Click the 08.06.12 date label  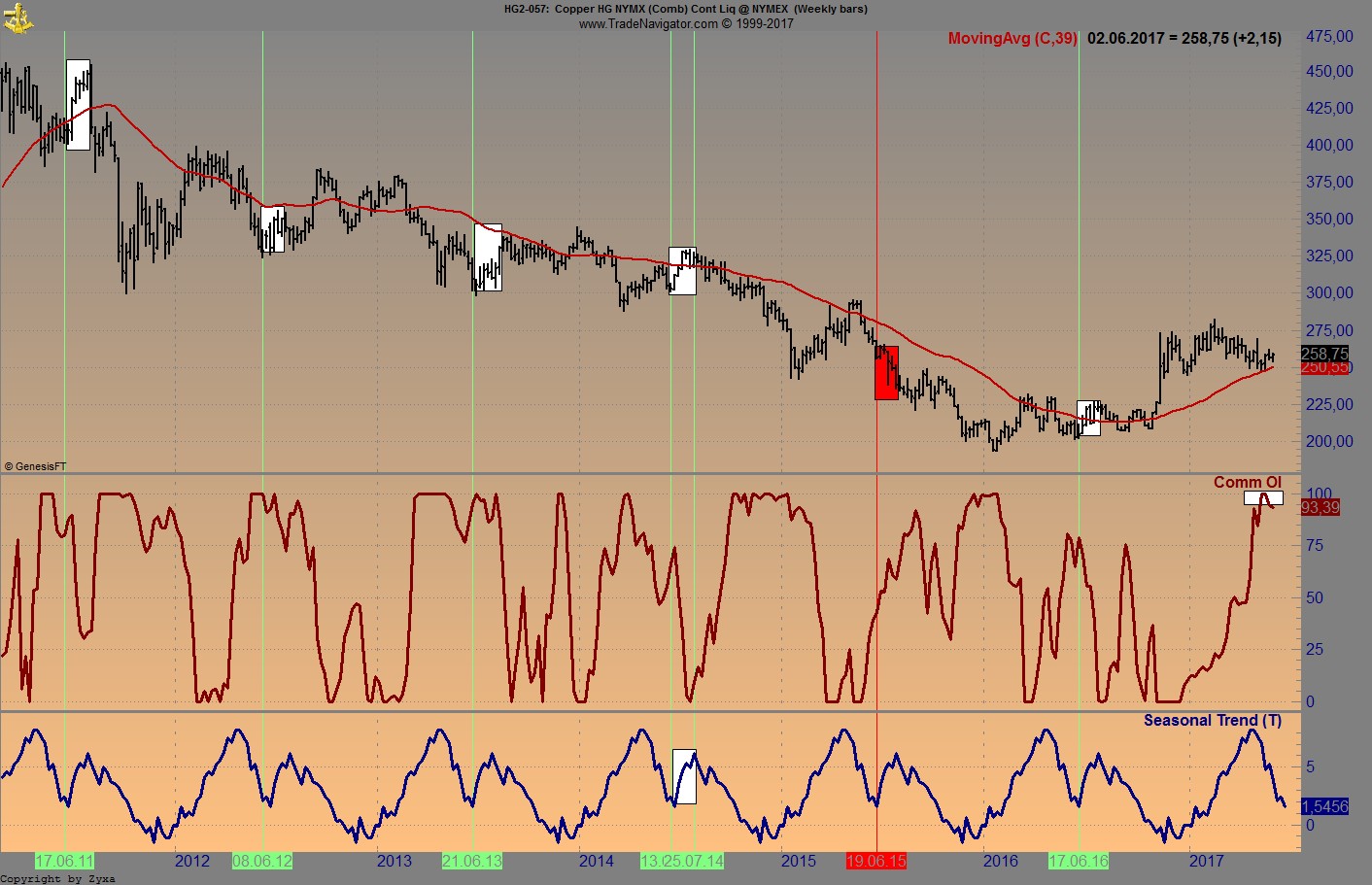tap(263, 861)
